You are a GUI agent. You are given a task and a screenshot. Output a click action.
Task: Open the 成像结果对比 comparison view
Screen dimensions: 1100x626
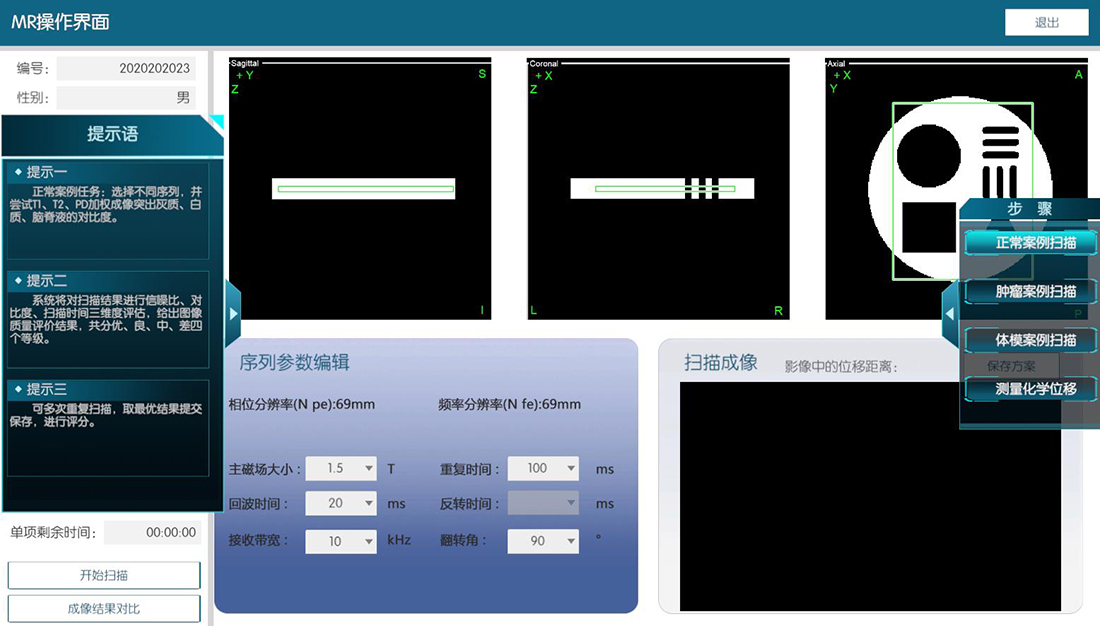click(103, 607)
